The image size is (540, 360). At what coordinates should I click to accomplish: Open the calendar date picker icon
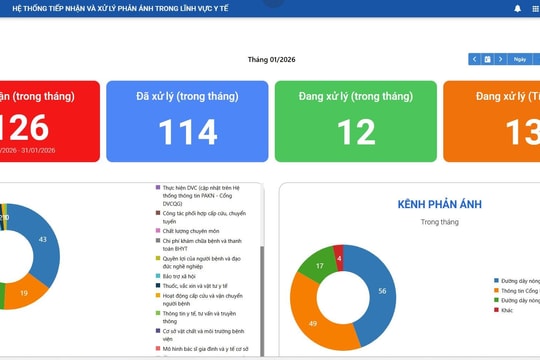click(x=487, y=59)
